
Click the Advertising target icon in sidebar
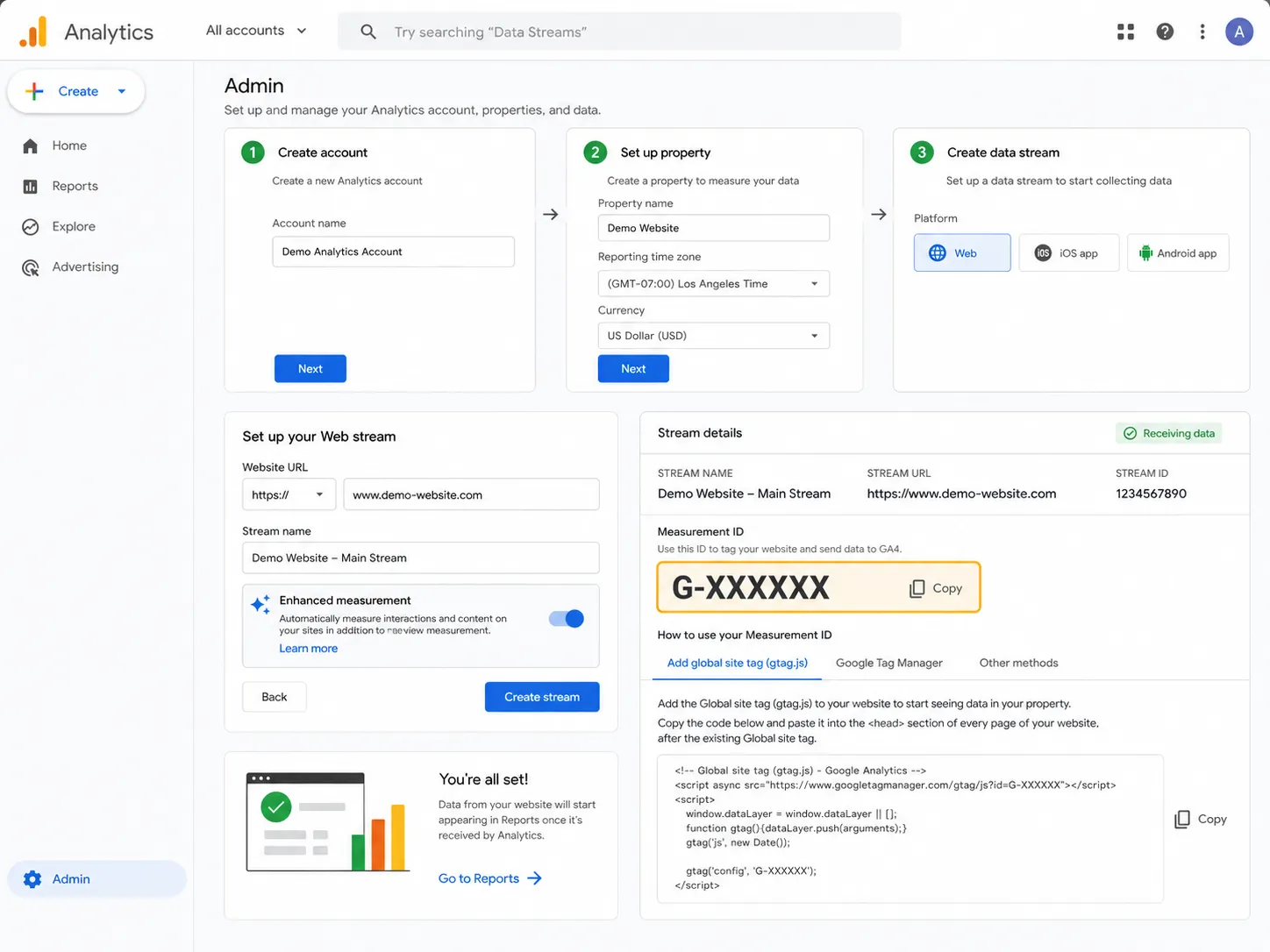pos(31,267)
